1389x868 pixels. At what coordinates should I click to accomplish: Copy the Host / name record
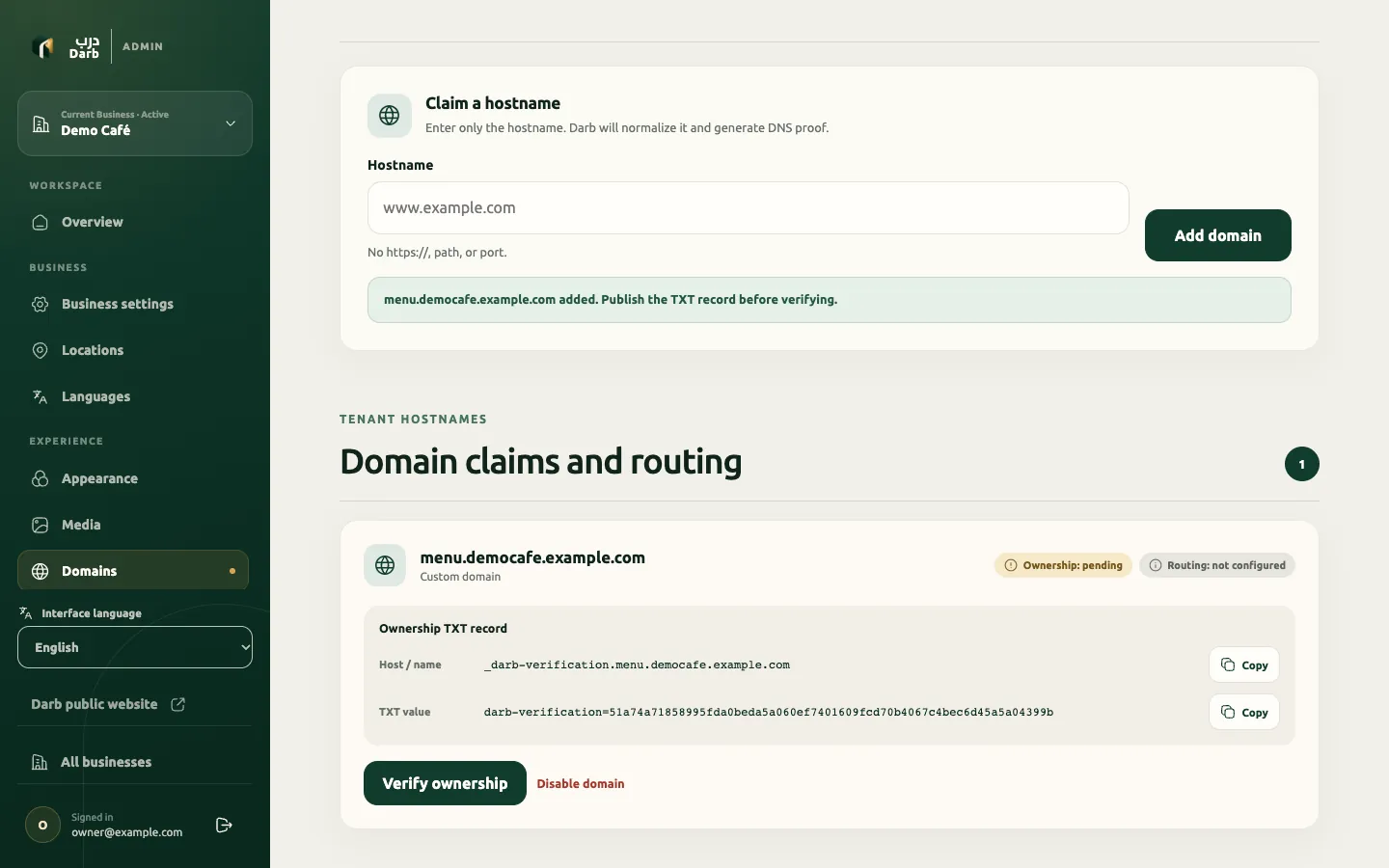click(1244, 665)
